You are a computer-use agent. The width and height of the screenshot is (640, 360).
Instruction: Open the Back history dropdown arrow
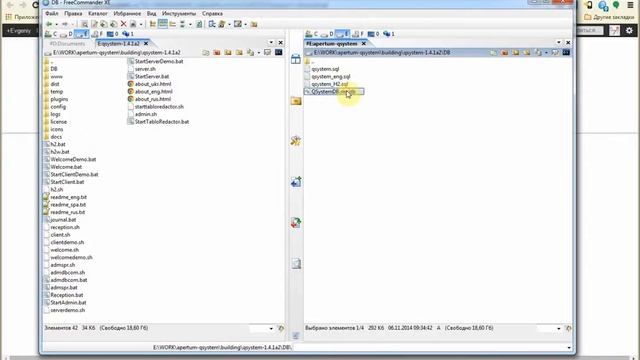tap(56, 24)
